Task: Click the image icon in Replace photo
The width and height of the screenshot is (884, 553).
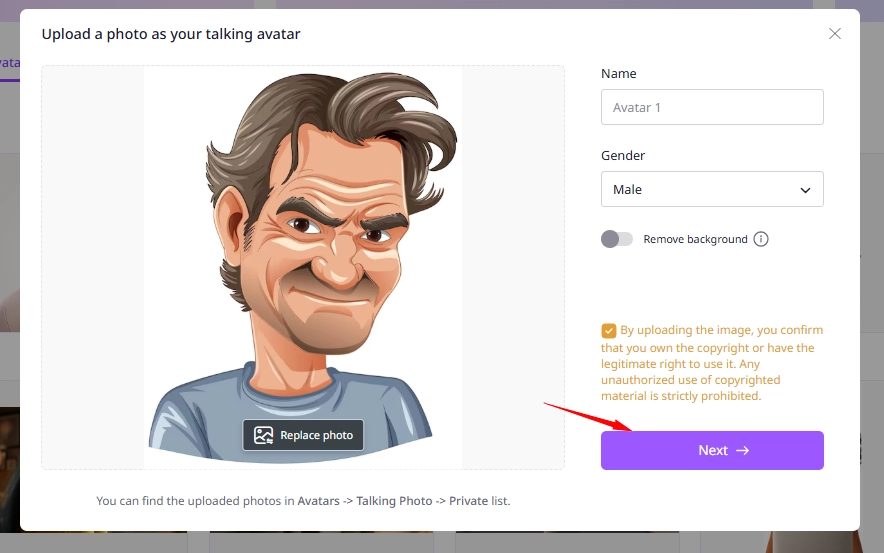Action: click(x=263, y=435)
